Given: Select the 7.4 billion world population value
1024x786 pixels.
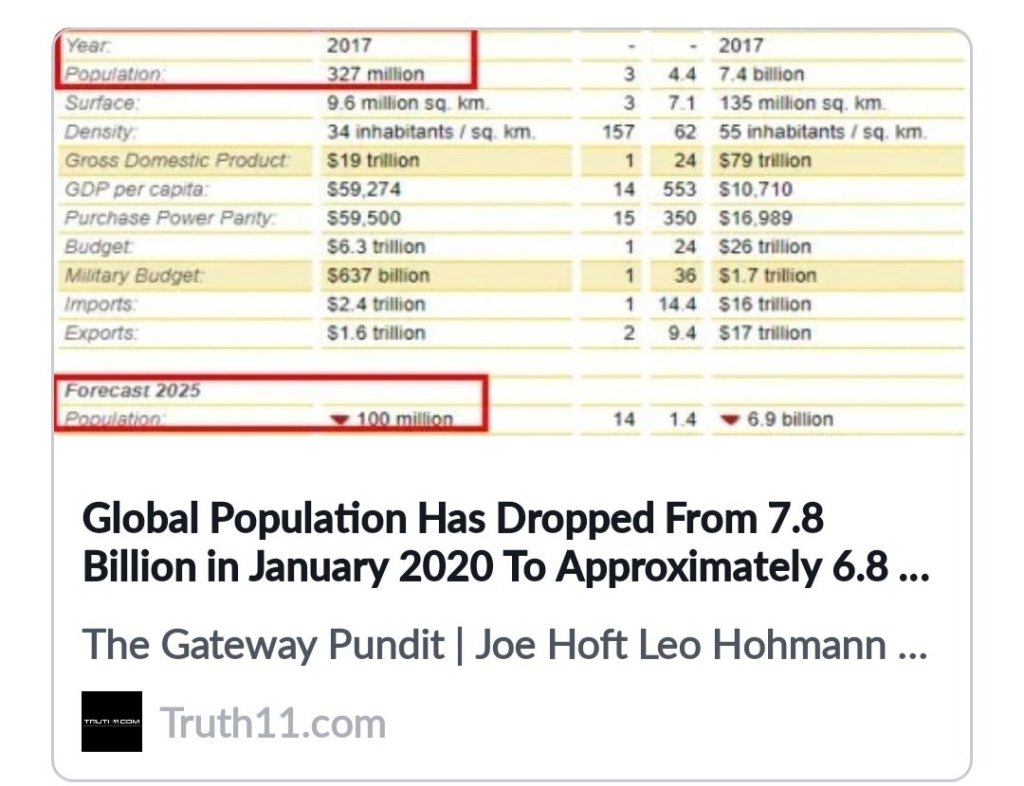Looking at the screenshot, I should tap(761, 74).
